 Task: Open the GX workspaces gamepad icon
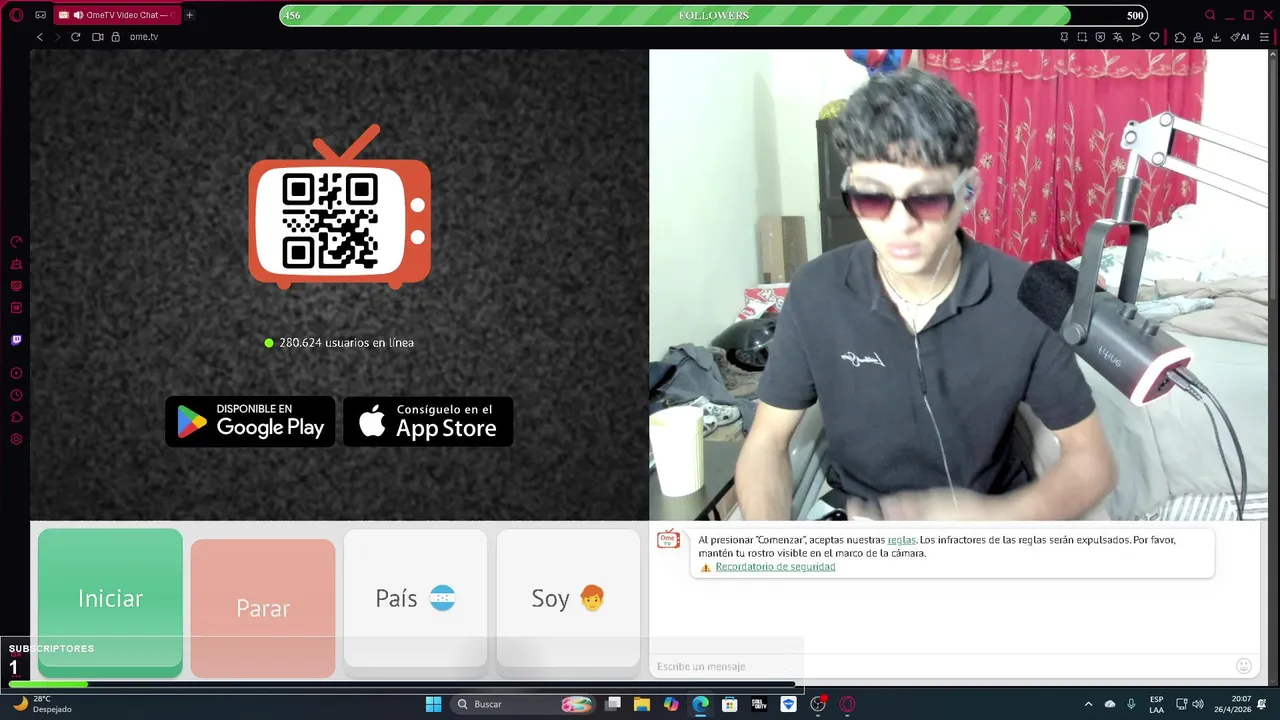click(x=40, y=15)
